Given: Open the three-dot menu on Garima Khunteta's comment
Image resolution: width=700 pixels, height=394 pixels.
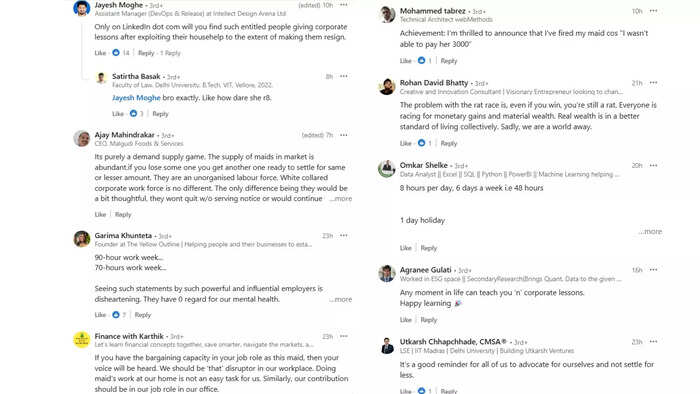Looking at the screenshot, I should coord(343,236).
